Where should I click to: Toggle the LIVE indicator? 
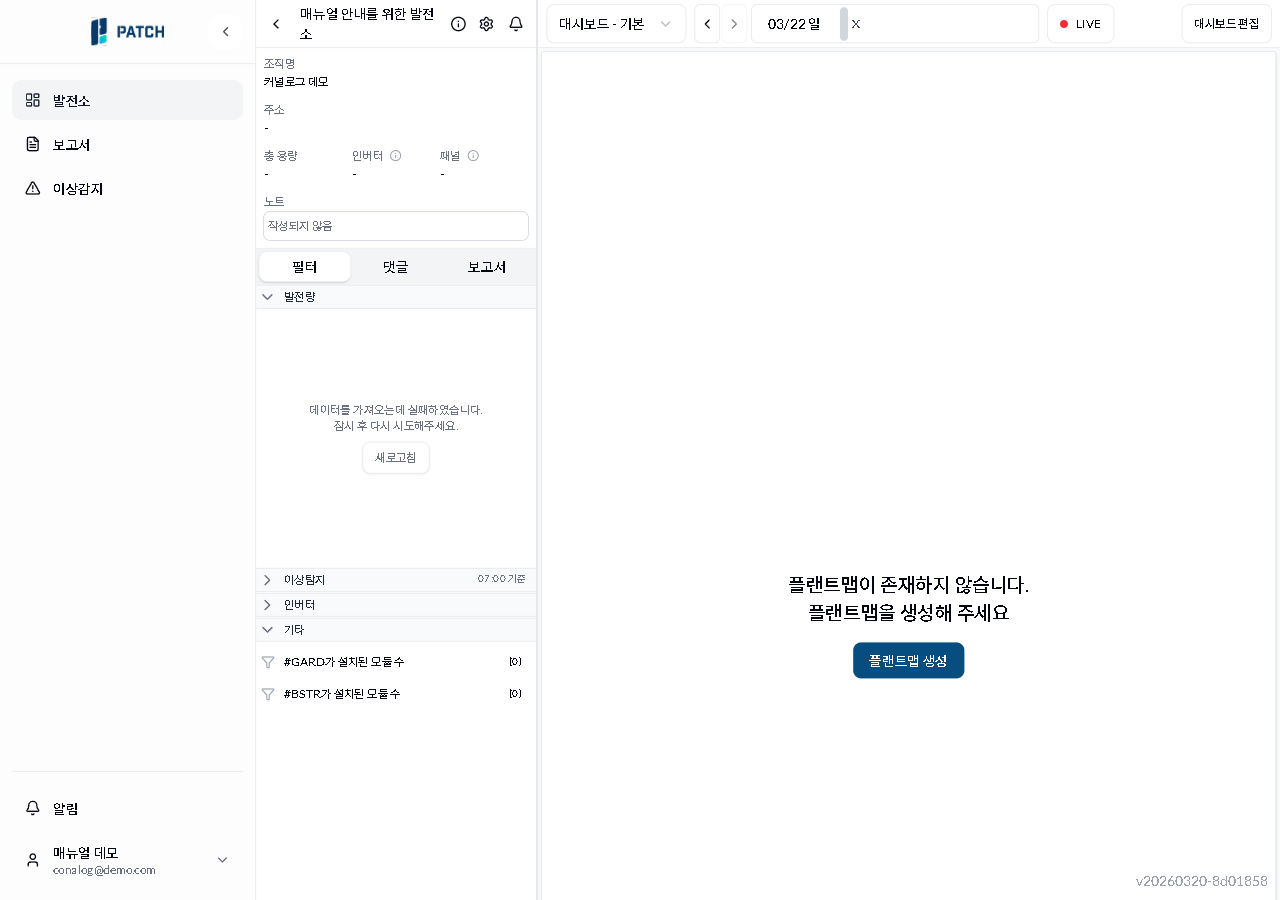(1080, 23)
